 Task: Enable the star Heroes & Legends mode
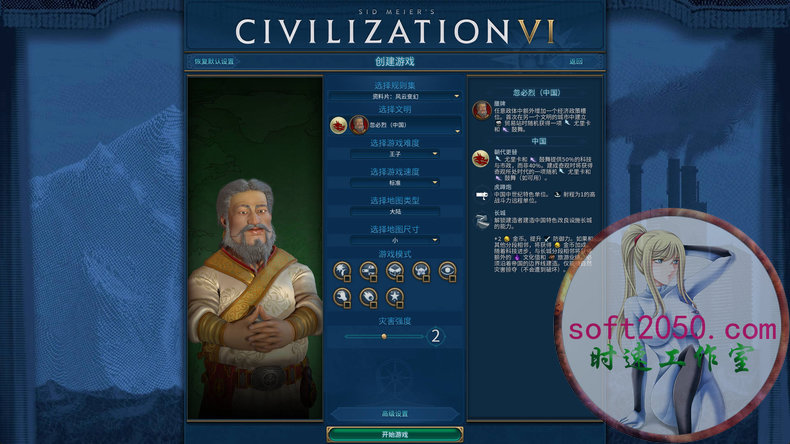pyautogui.click(x=394, y=297)
